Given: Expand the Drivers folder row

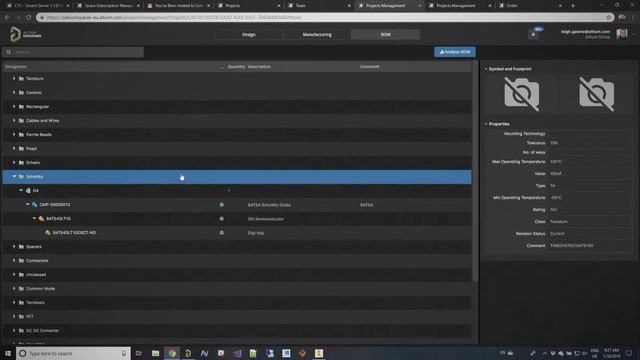Looking at the screenshot, I should pyautogui.click(x=14, y=162).
